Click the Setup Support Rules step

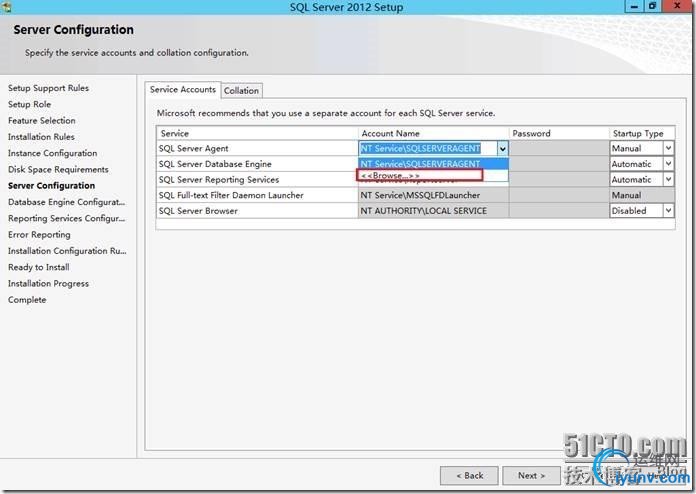48,88
